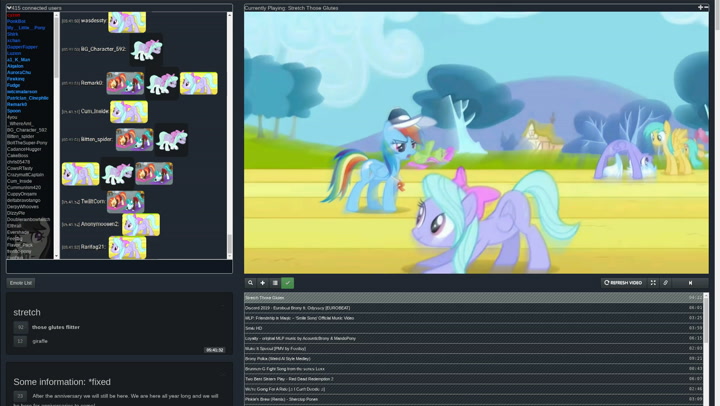Viewport: 720px width, 406px height.
Task: Select 'We're Going For A Ride' entry
Action: coord(473,389)
